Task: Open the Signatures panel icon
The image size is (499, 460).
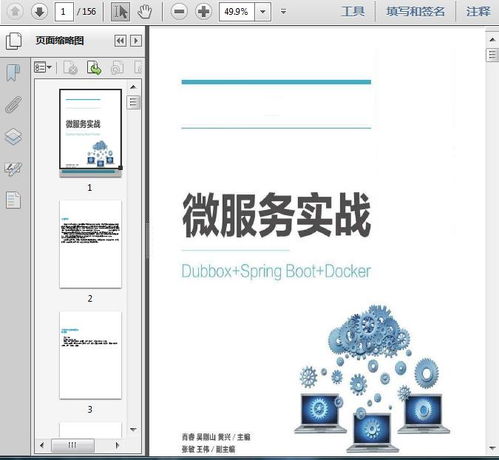Action: [x=13, y=169]
